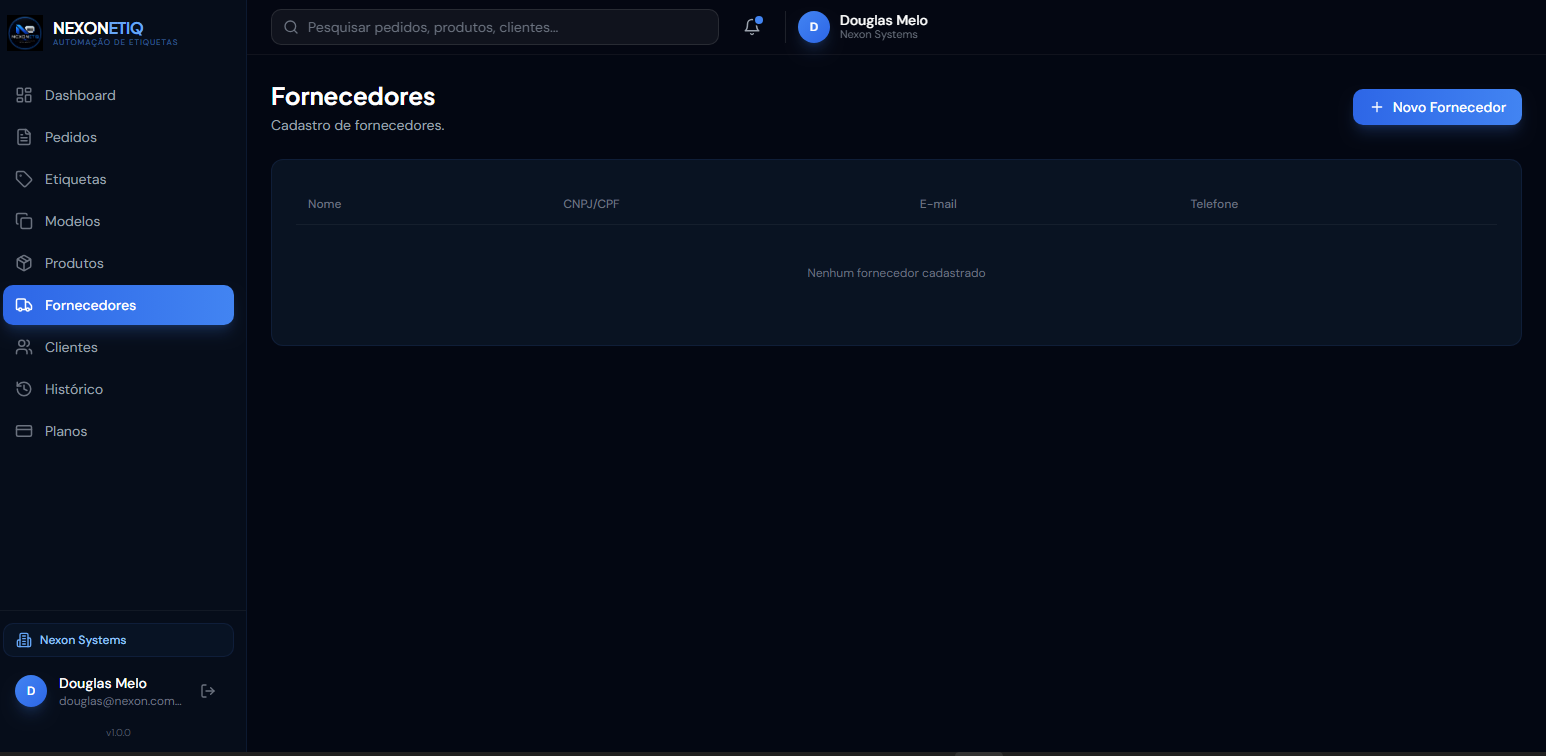Image resolution: width=1546 pixels, height=756 pixels.
Task: Click the plus icon on Novo Fornecedor
Action: pyautogui.click(x=1377, y=107)
